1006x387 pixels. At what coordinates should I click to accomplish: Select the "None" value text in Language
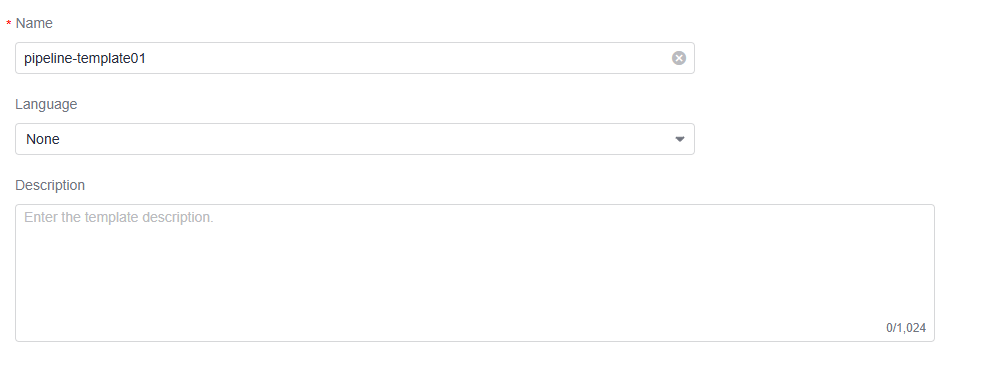point(43,139)
